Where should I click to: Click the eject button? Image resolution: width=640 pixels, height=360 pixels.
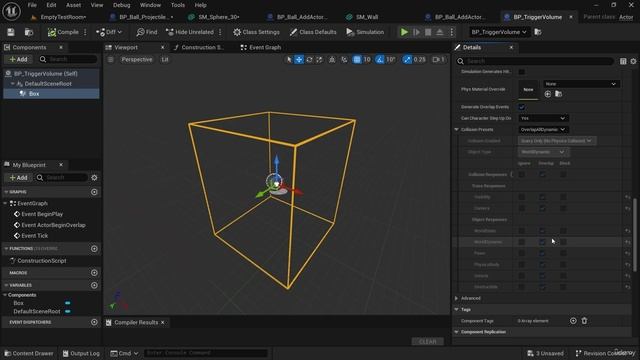tap(440, 32)
